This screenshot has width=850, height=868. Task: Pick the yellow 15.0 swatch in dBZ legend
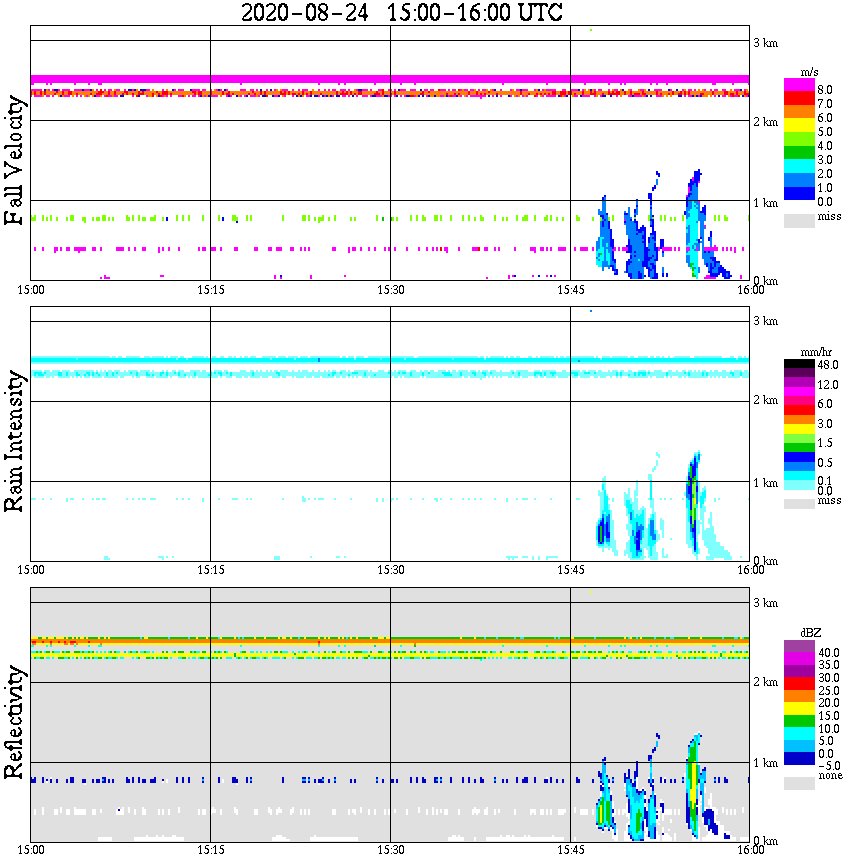click(x=799, y=708)
